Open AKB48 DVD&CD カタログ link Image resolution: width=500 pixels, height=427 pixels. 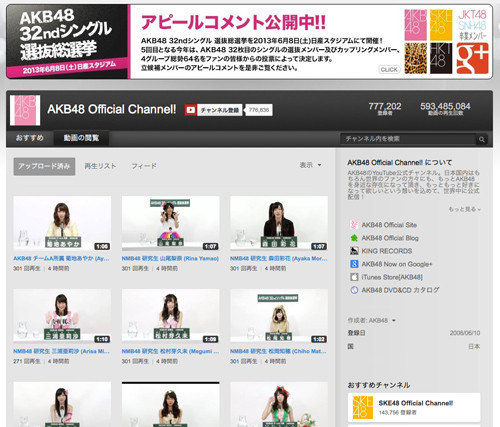click(401, 290)
